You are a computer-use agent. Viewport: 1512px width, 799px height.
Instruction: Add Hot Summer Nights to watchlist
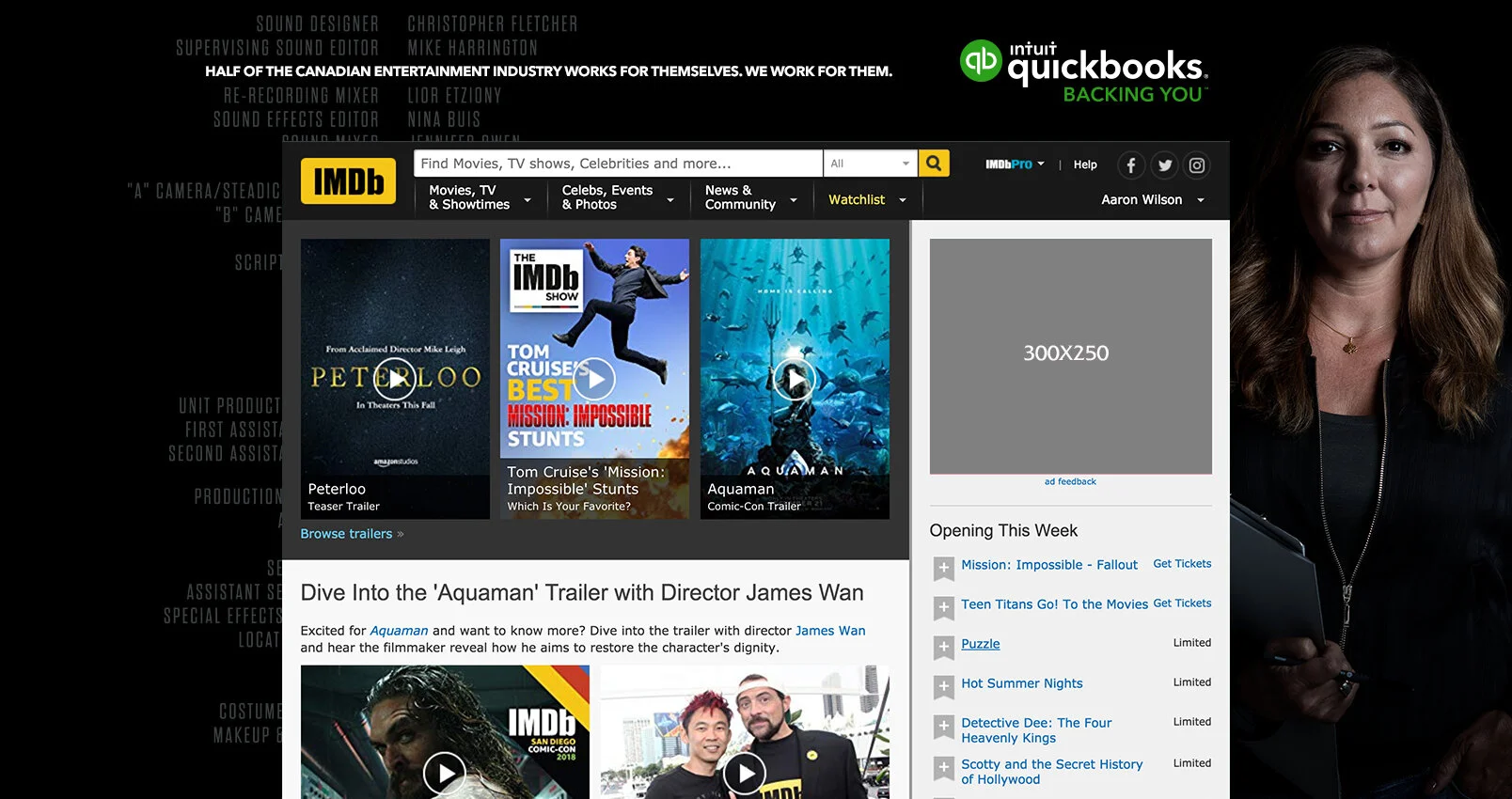944,686
